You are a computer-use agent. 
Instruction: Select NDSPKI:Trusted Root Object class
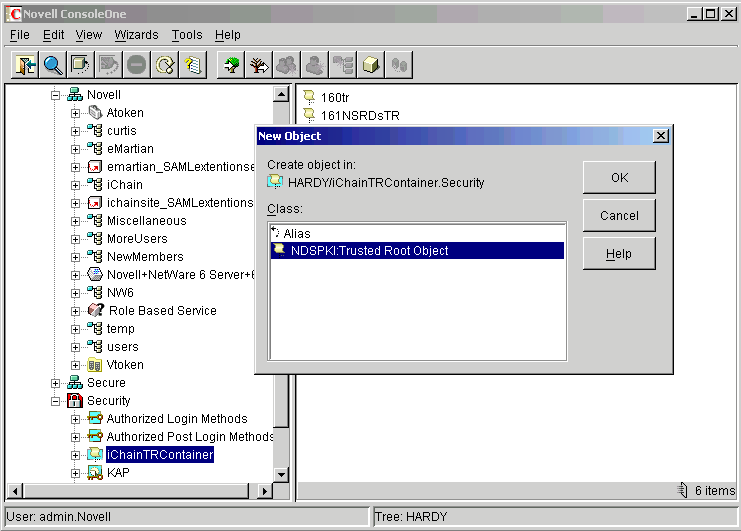pyautogui.click(x=417, y=250)
